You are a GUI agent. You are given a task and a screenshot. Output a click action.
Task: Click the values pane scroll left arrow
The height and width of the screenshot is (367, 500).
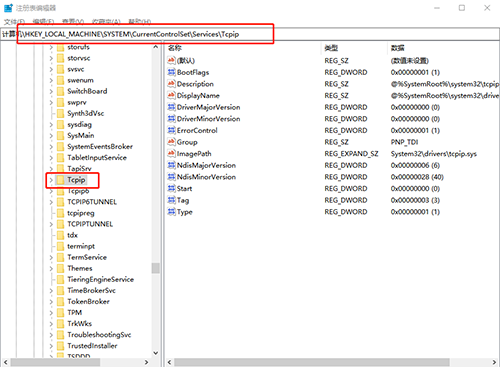169,362
